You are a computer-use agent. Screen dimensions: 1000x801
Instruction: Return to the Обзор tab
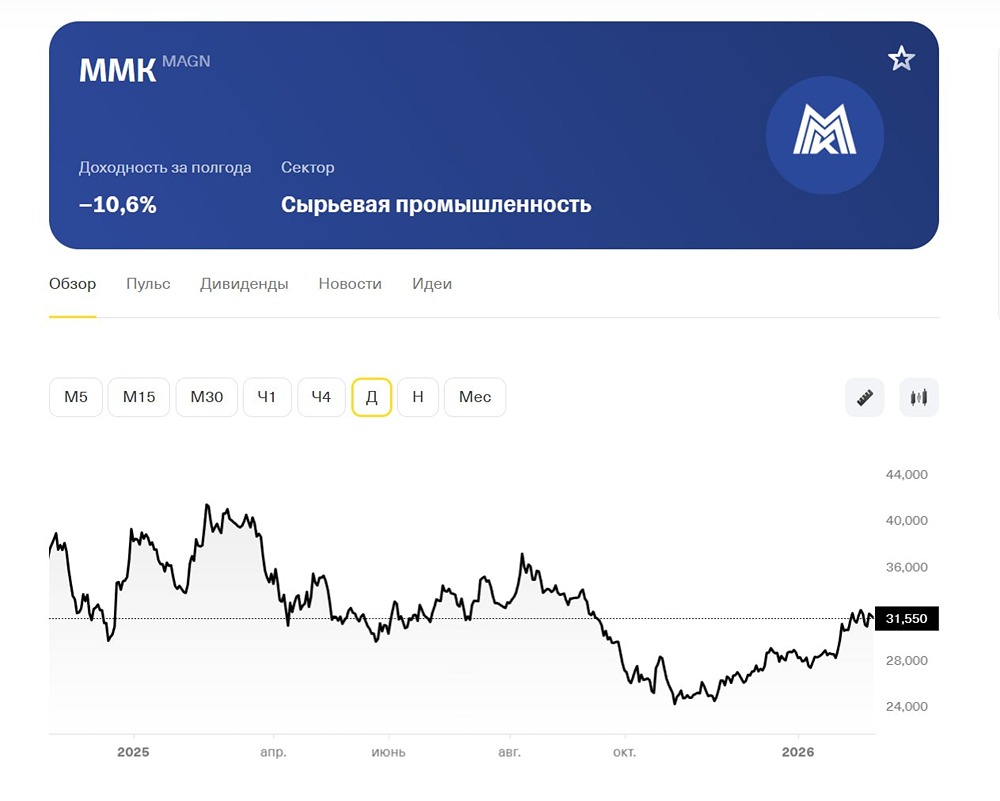coord(72,284)
